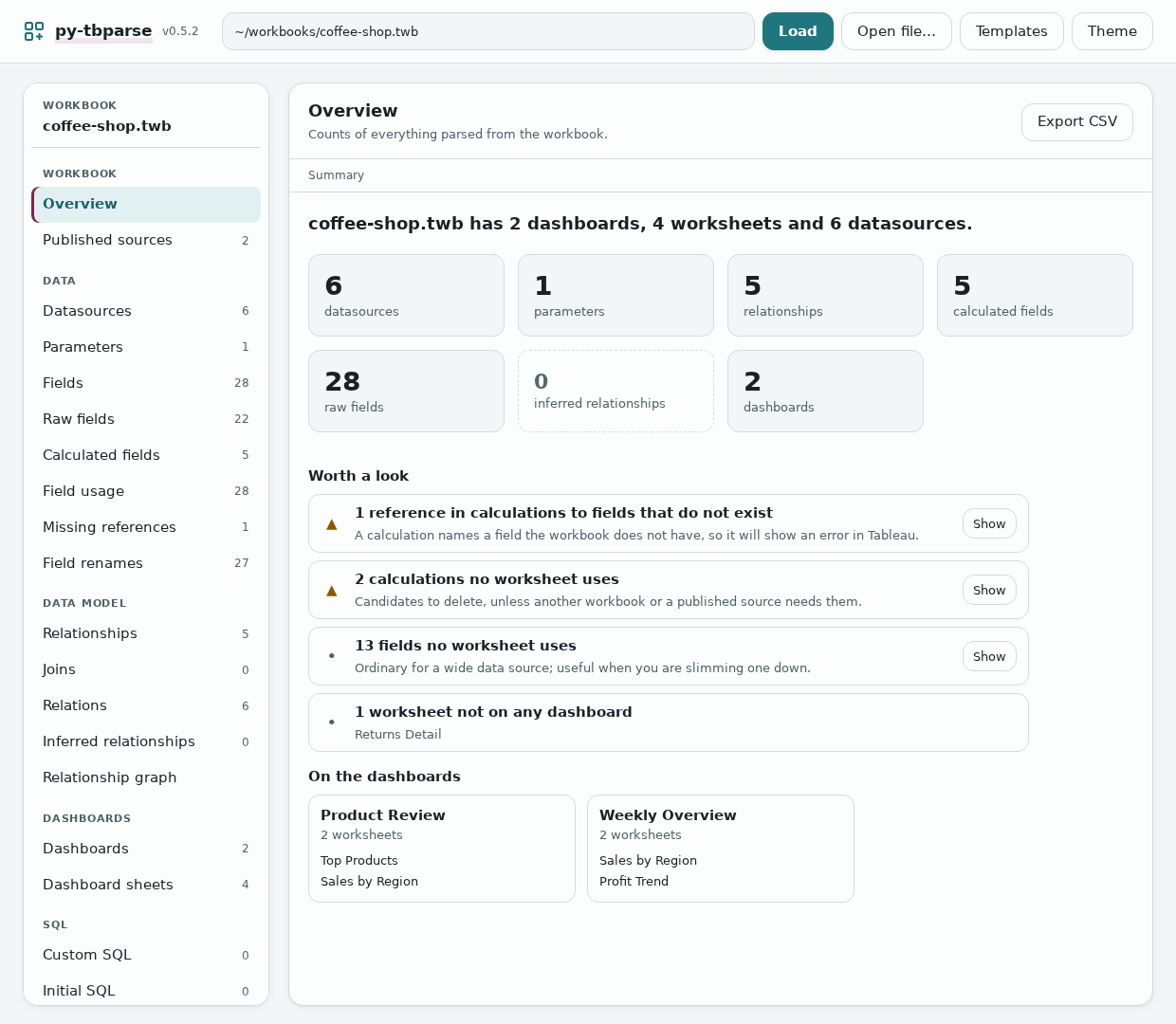Click the py-tbparse logo icon
The image size is (1176, 1024).
point(34,31)
